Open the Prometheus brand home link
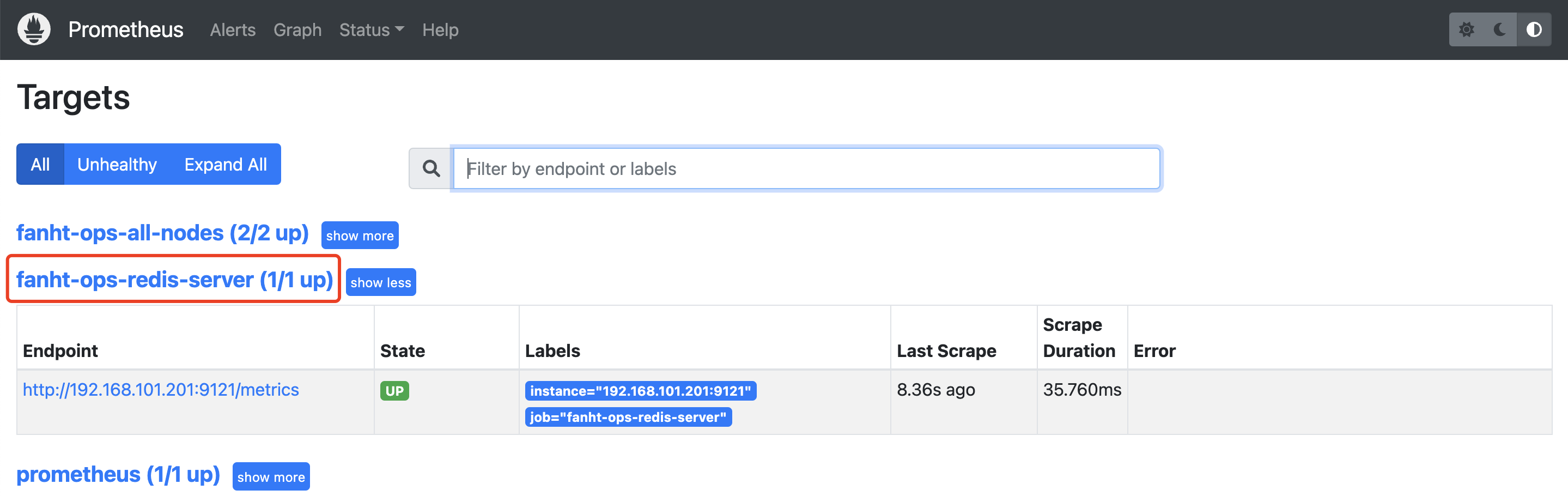 point(125,29)
